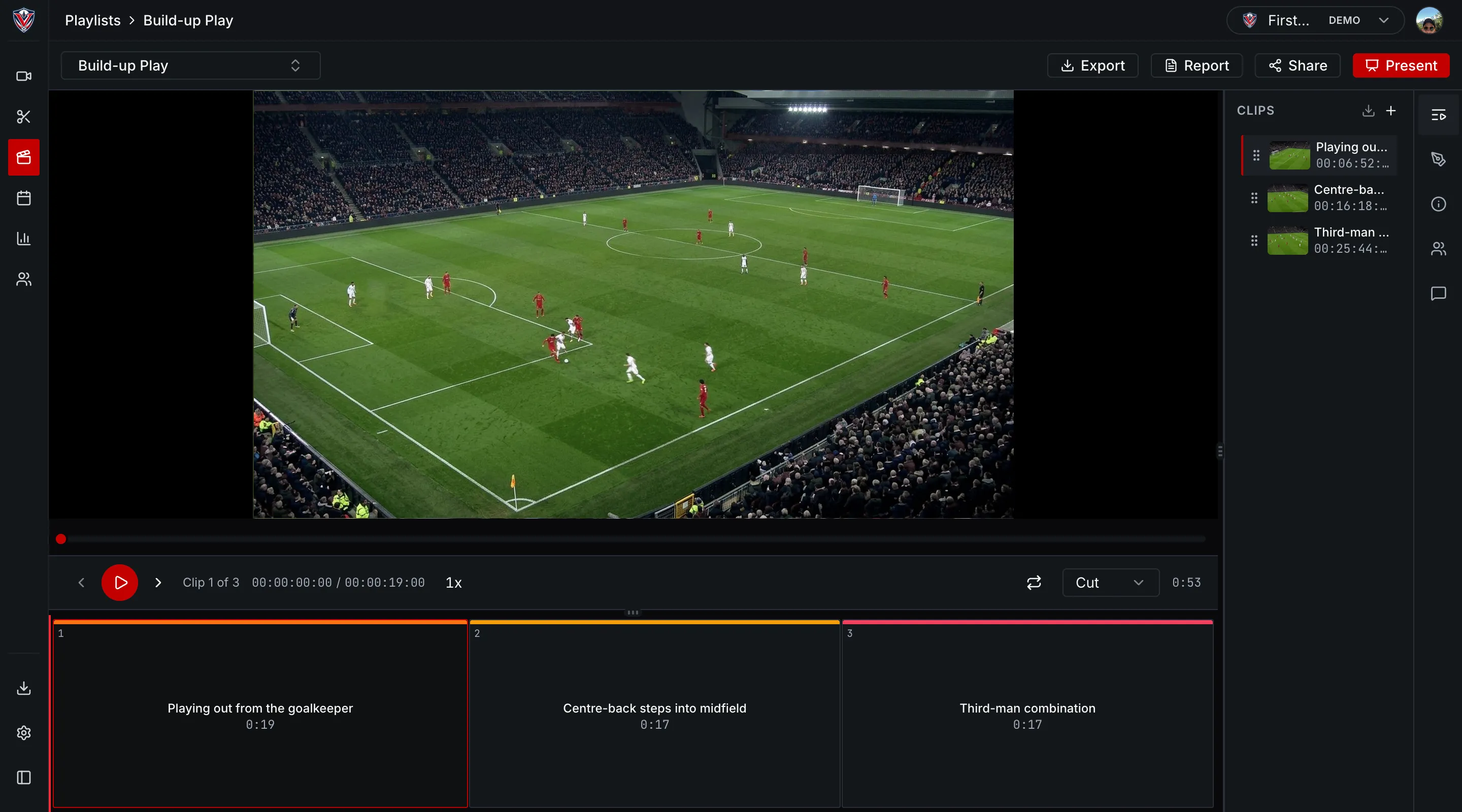Open the Playing ou... clip in clips list
1462x812 pixels.
tap(1319, 155)
